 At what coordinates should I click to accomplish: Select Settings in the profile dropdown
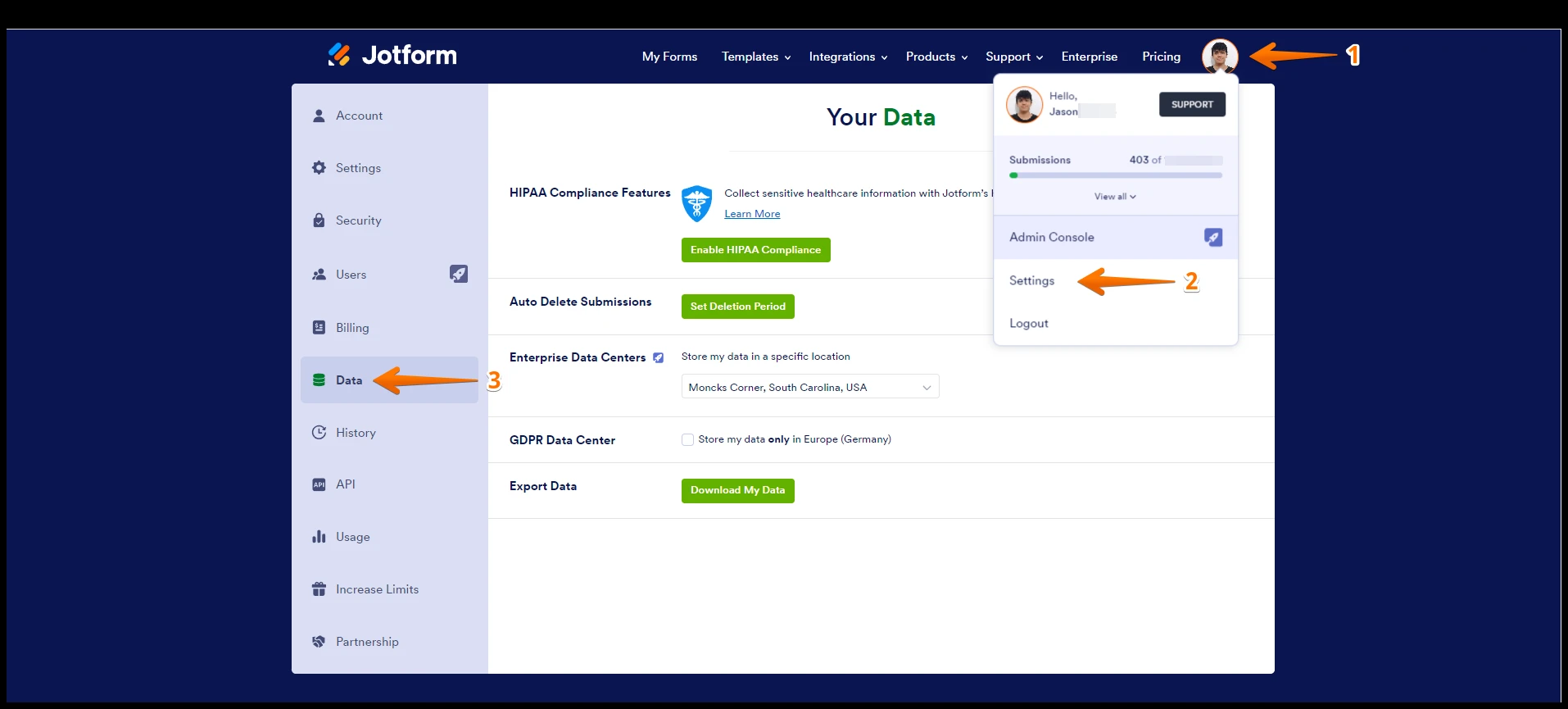click(x=1031, y=280)
